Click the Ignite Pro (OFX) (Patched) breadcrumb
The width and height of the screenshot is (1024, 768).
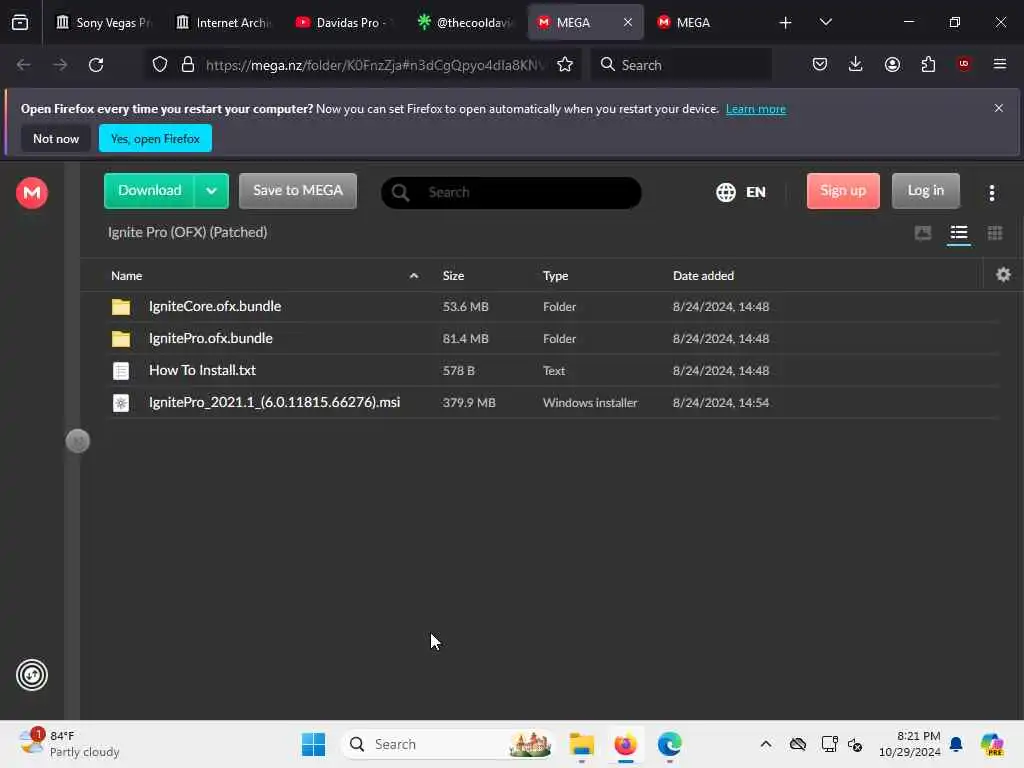pos(187,232)
